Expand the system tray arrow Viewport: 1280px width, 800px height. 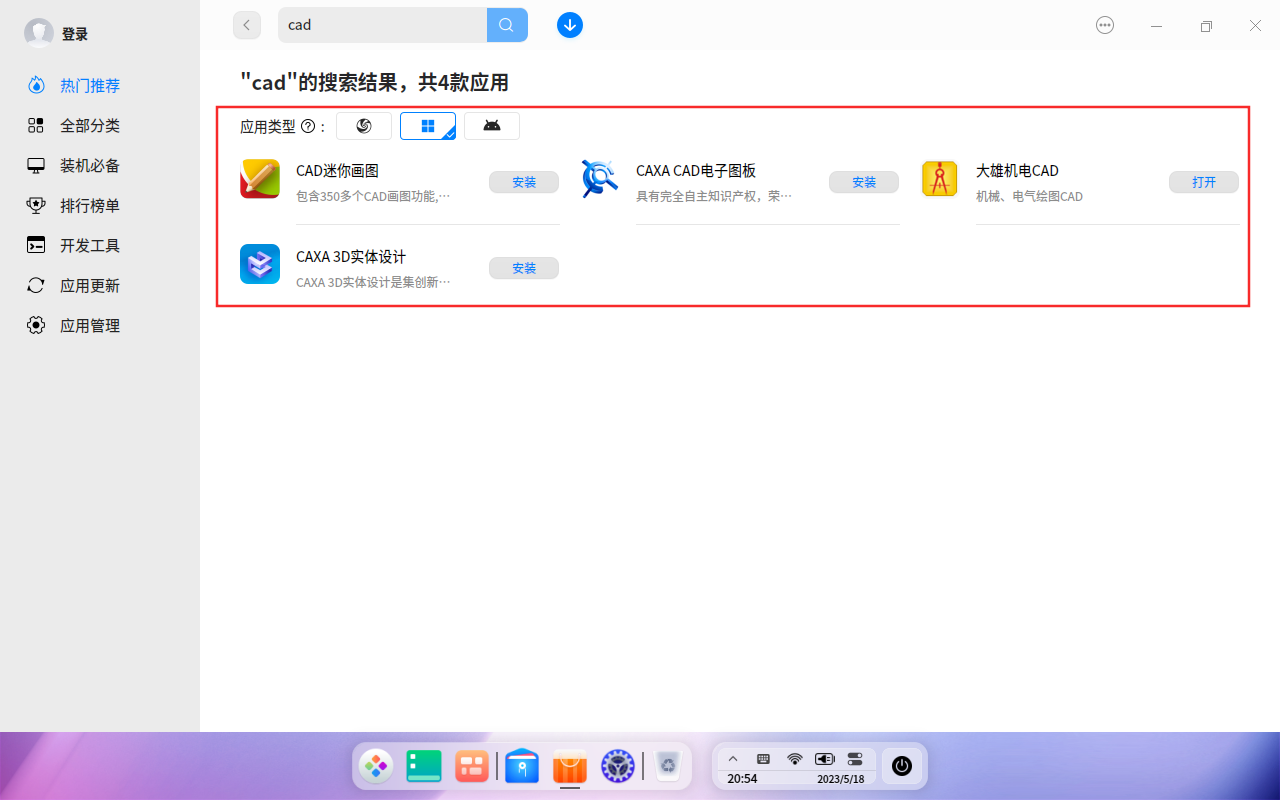[x=733, y=758]
